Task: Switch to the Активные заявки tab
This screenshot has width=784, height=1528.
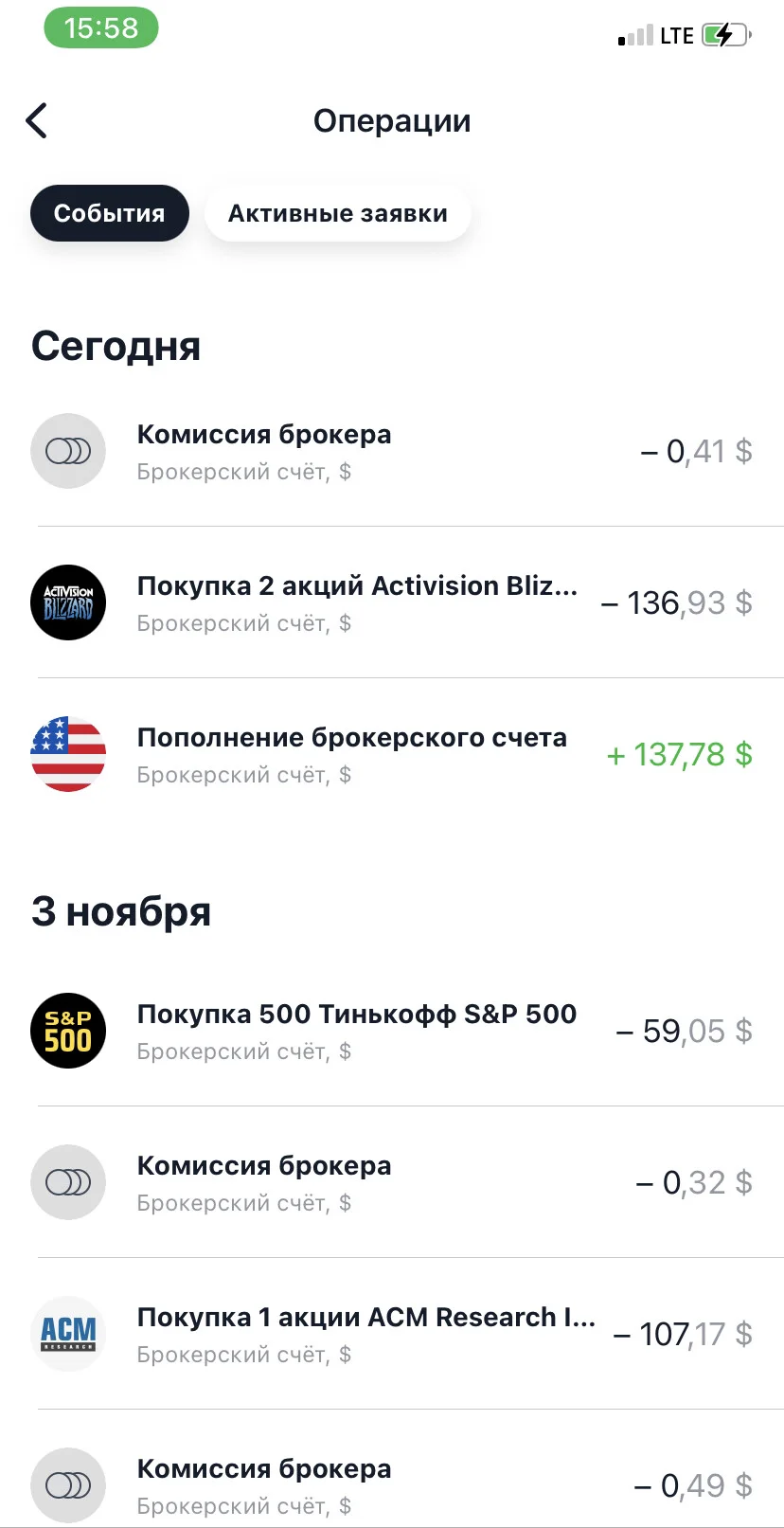Action: 338,213
